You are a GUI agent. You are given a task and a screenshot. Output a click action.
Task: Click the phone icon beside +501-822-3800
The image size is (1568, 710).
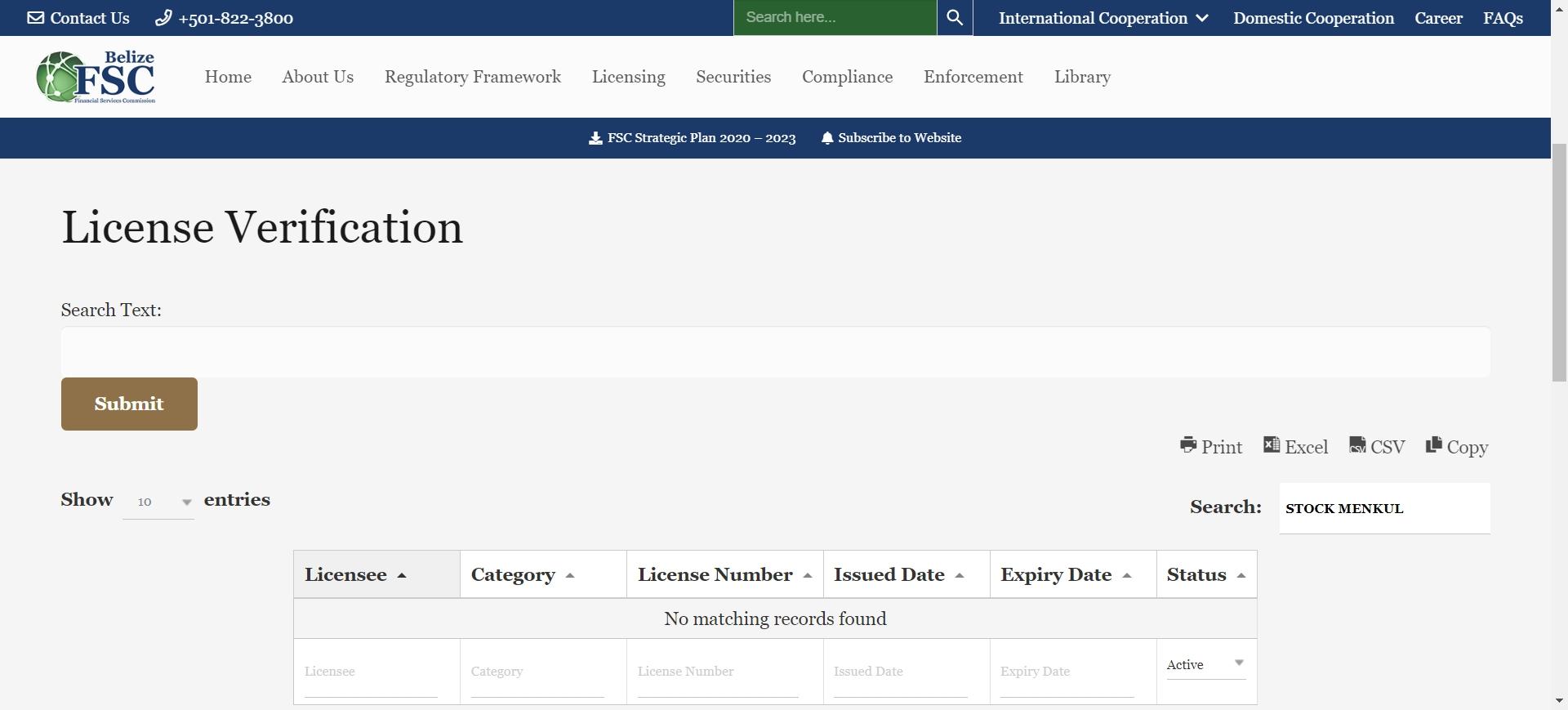click(x=163, y=18)
